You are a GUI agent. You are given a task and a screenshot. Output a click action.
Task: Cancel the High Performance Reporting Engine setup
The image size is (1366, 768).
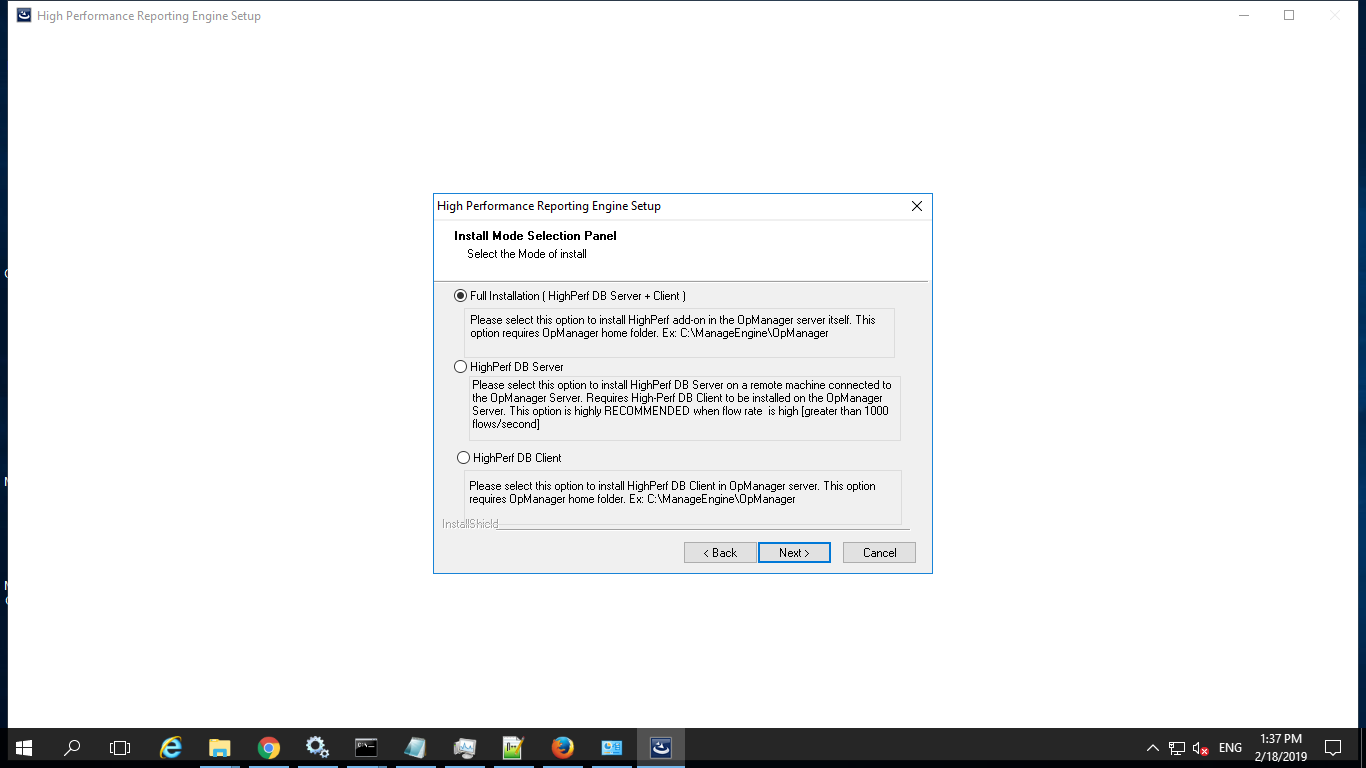click(x=879, y=553)
